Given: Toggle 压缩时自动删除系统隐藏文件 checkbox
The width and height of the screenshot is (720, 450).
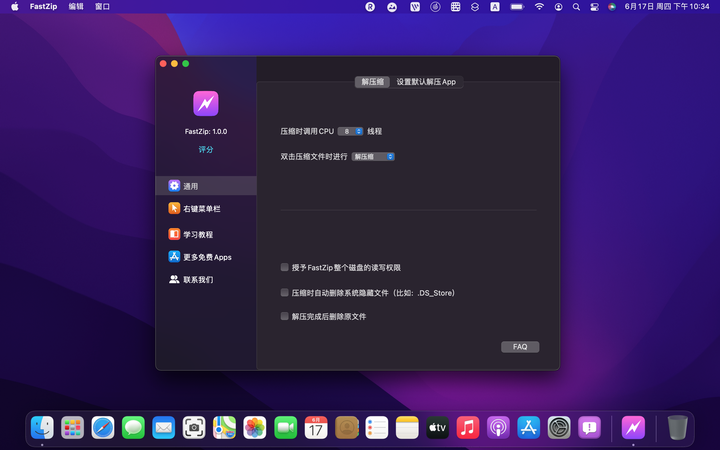Looking at the screenshot, I should [x=285, y=292].
